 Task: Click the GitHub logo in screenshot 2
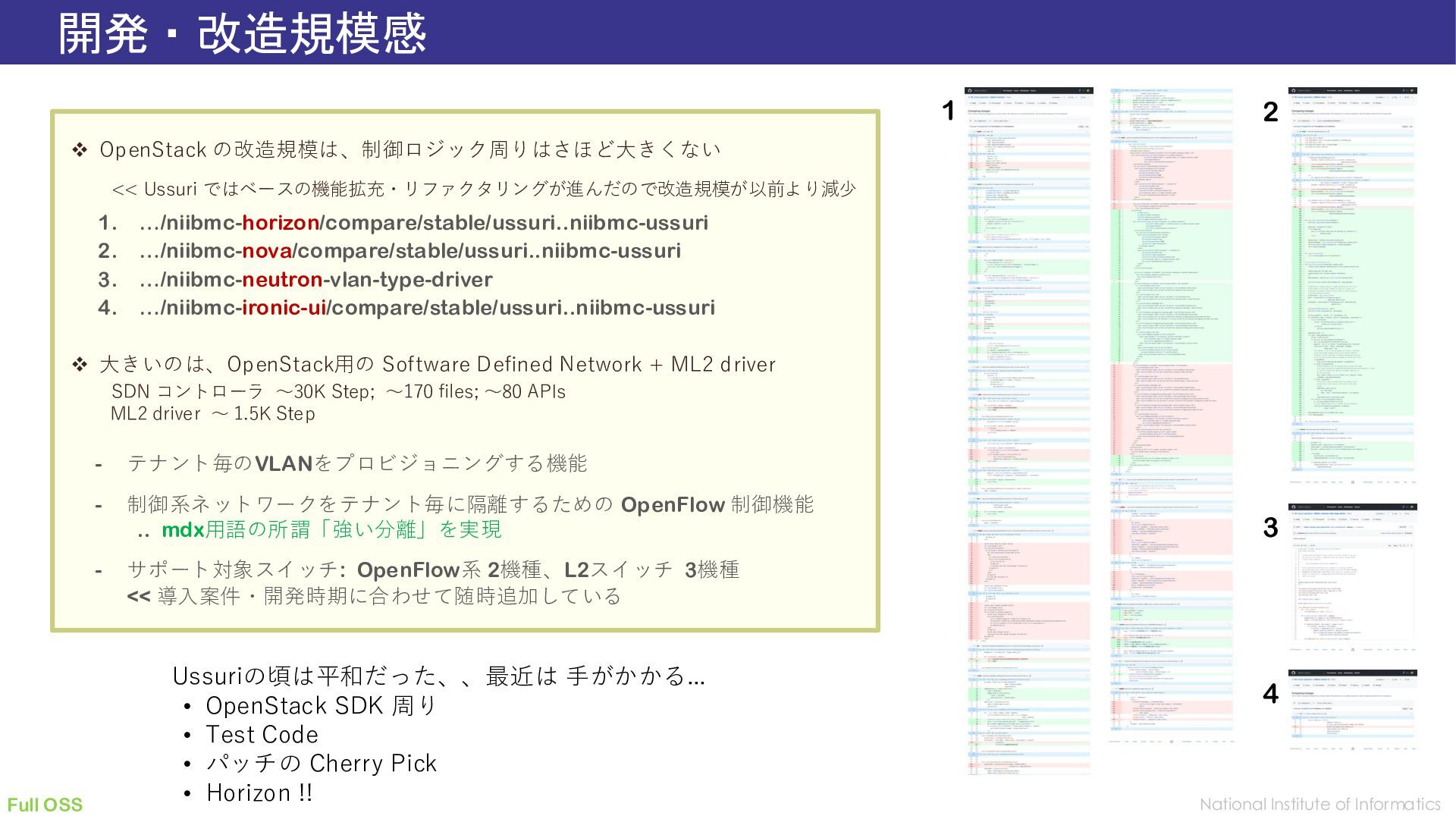pos(1293,91)
